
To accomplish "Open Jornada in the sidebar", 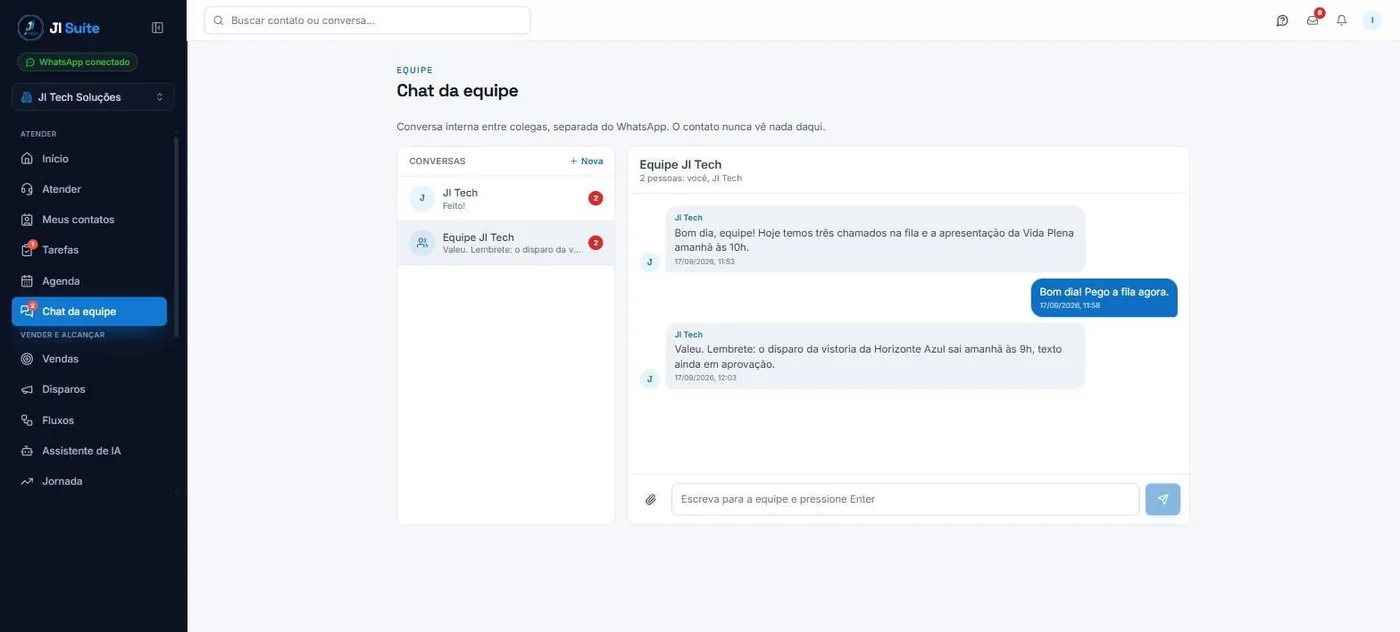I will 89,481.
